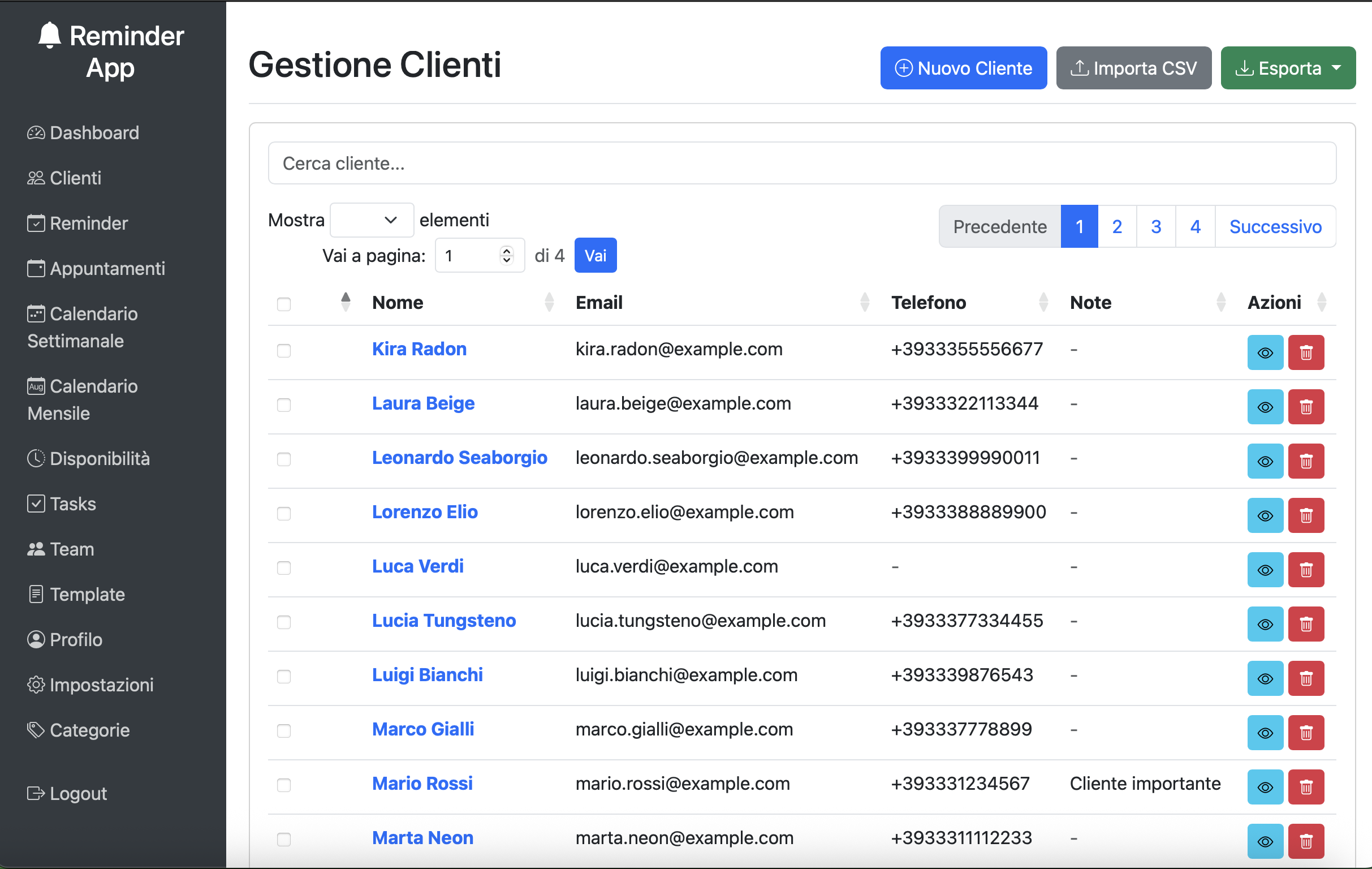1372x869 pixels.
Task: Open the Calendario Settimanale view
Action: click(82, 327)
